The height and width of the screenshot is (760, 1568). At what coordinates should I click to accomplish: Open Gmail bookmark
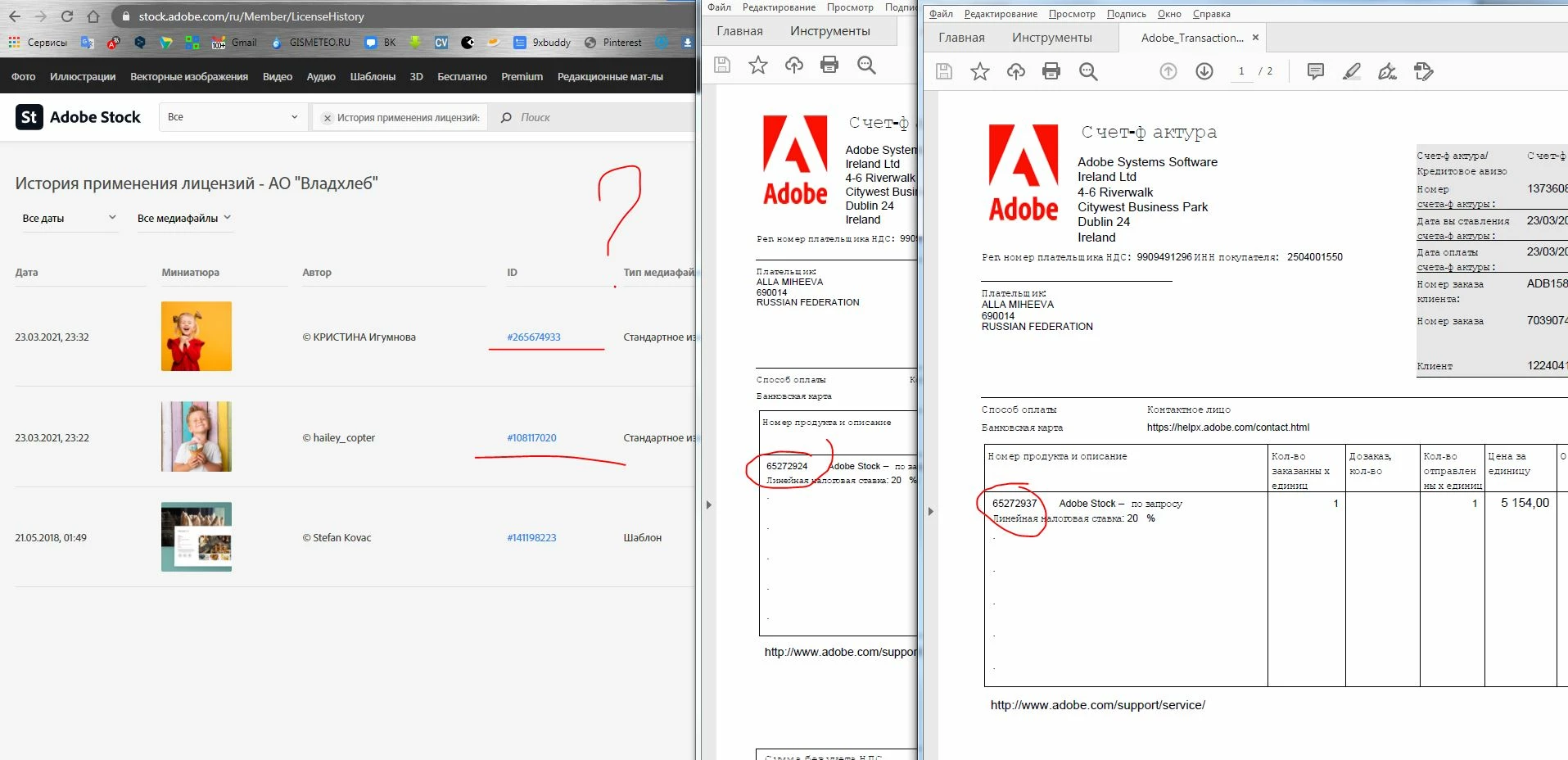point(234,43)
